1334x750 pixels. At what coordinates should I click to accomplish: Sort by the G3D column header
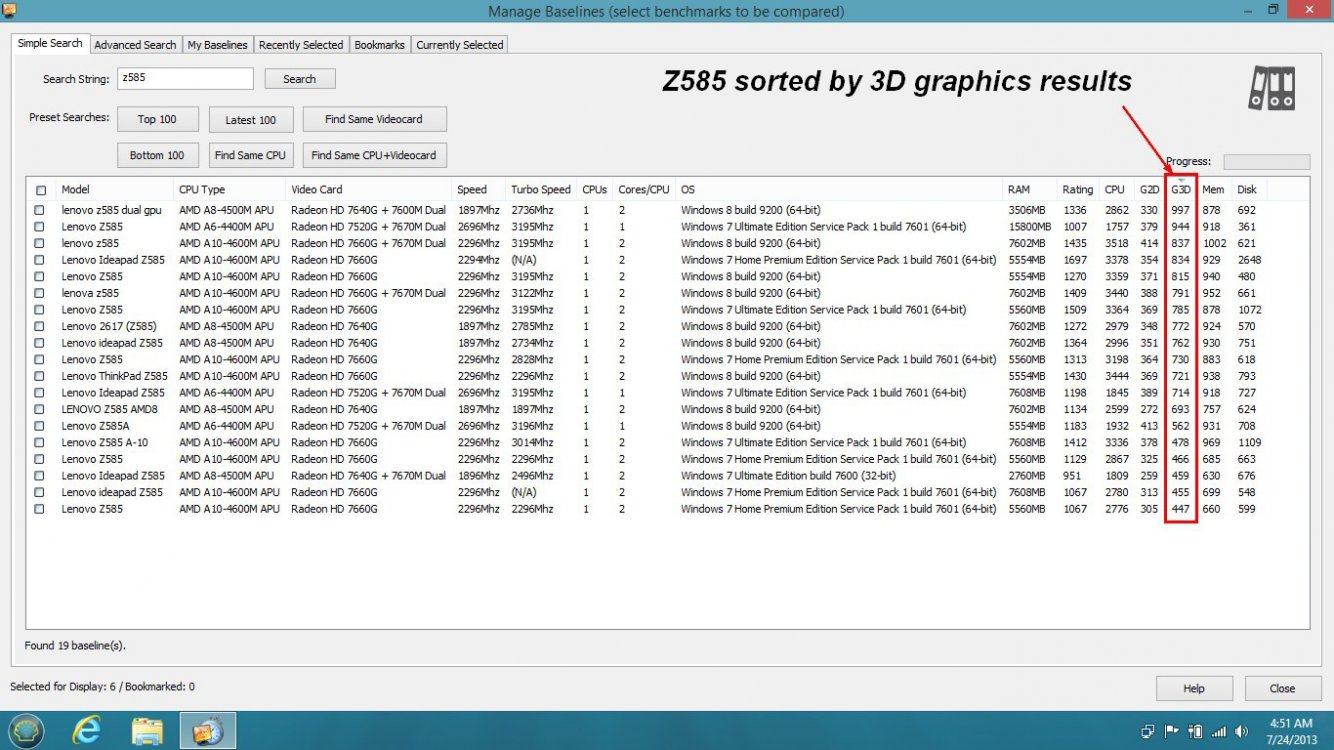[x=1182, y=190]
